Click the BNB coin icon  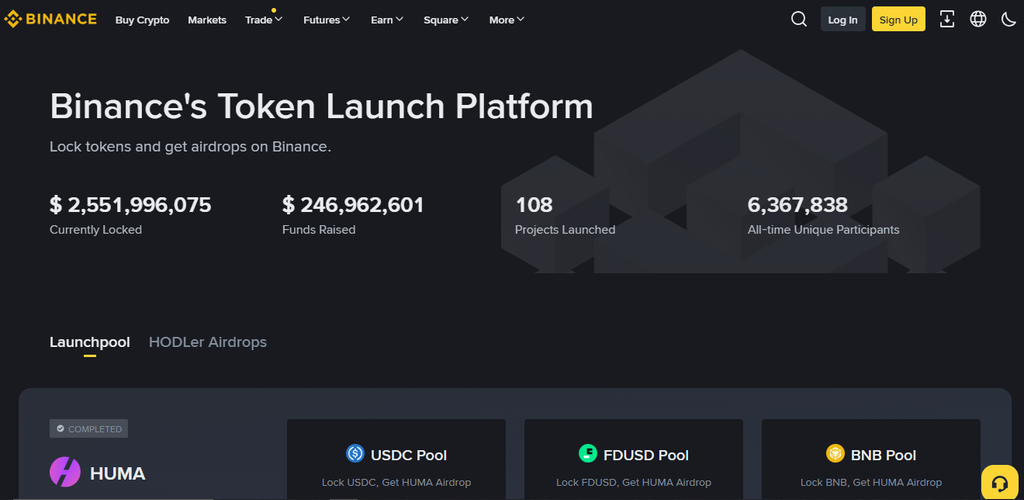click(835, 453)
